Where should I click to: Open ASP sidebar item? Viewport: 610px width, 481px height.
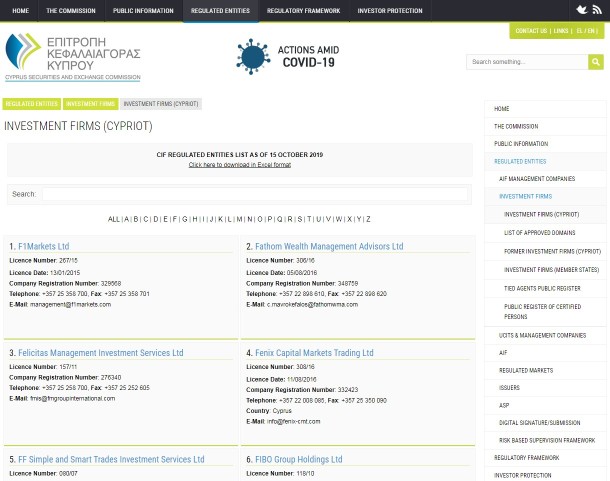tap(545, 406)
